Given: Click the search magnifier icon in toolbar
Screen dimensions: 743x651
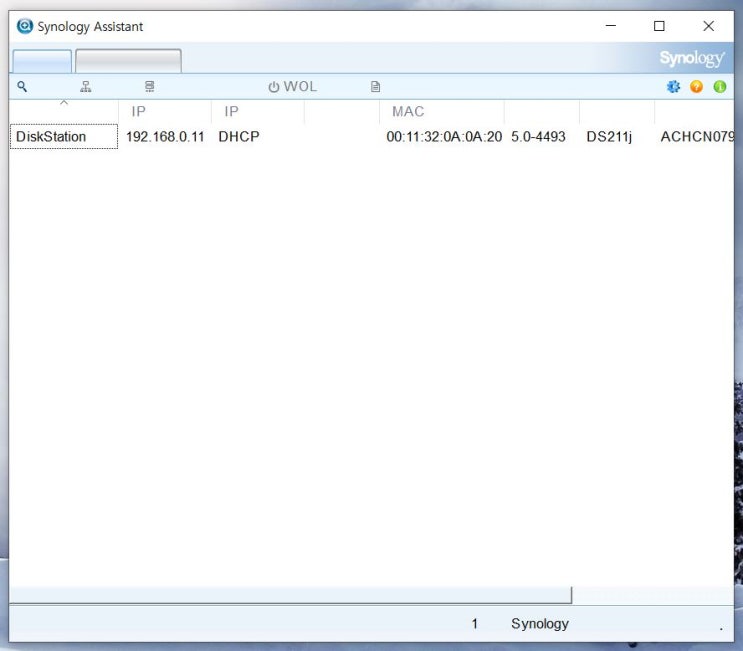Looking at the screenshot, I should coord(23,87).
